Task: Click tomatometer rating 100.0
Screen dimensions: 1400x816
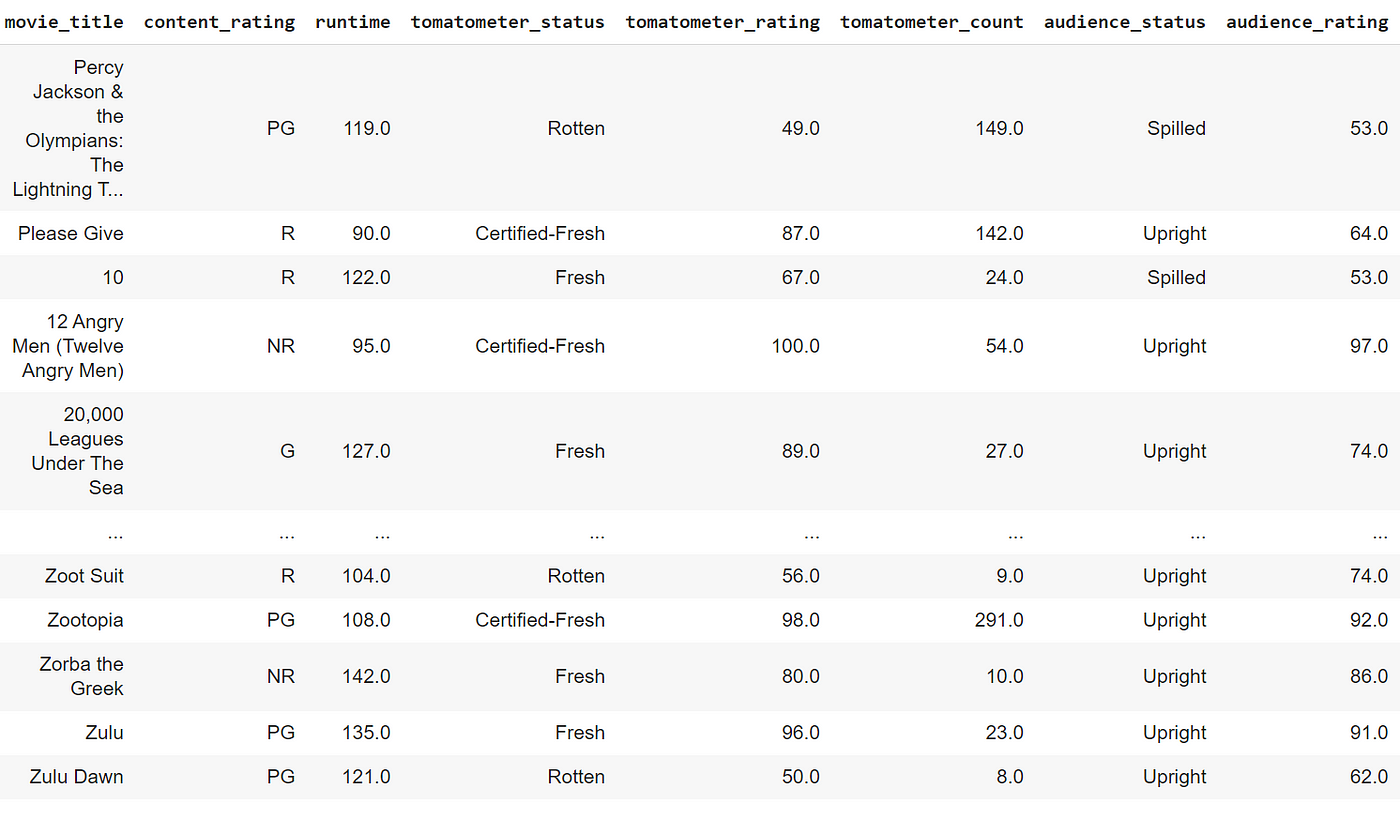Action: pos(795,346)
